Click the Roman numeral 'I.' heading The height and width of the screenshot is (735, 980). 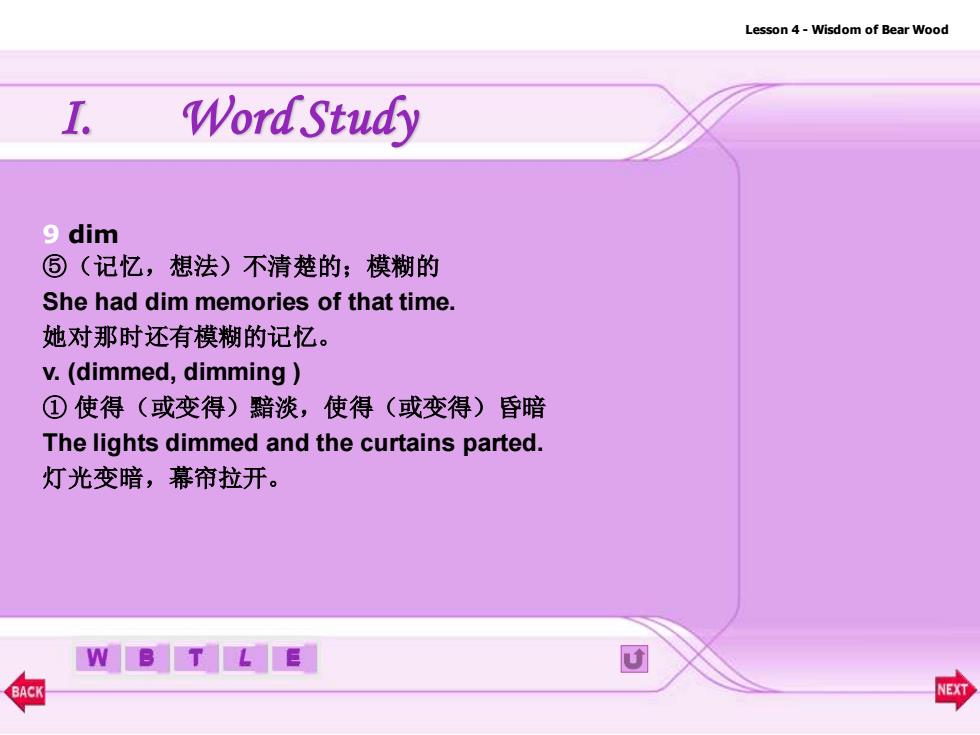tap(77, 118)
